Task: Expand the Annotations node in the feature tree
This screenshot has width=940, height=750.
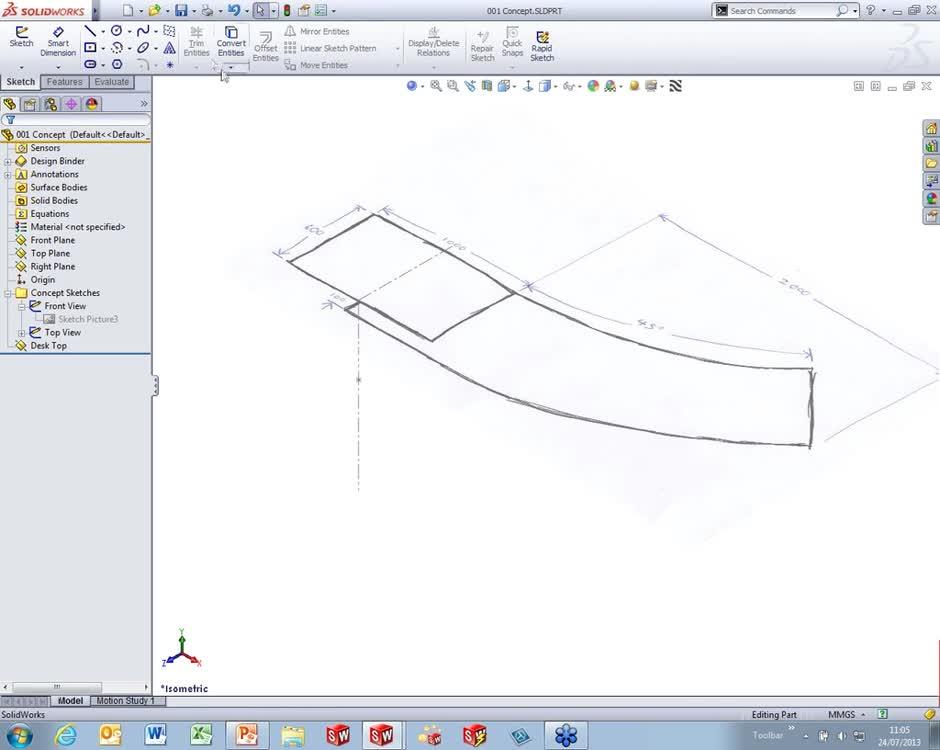Action: 8,174
